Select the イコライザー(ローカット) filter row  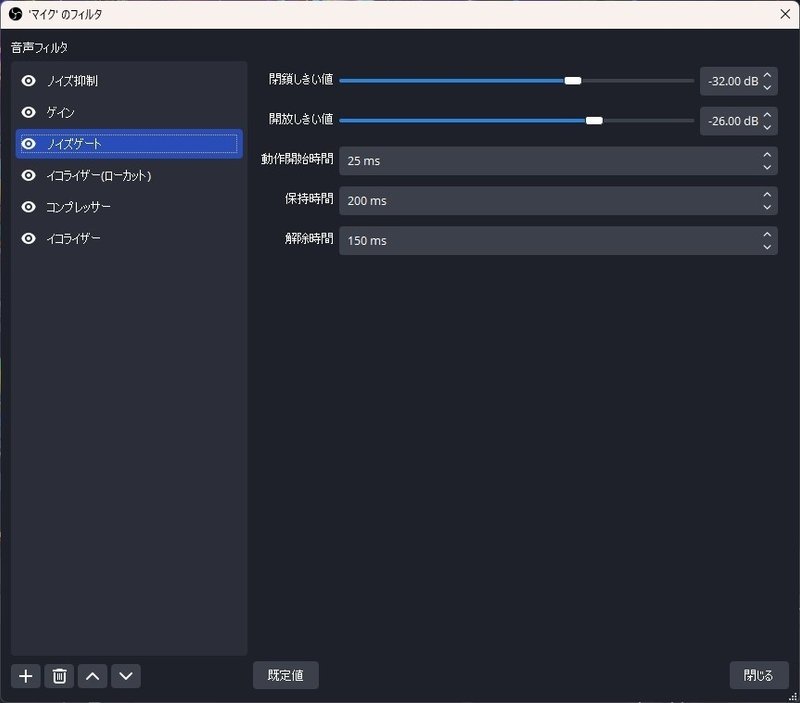tap(129, 175)
